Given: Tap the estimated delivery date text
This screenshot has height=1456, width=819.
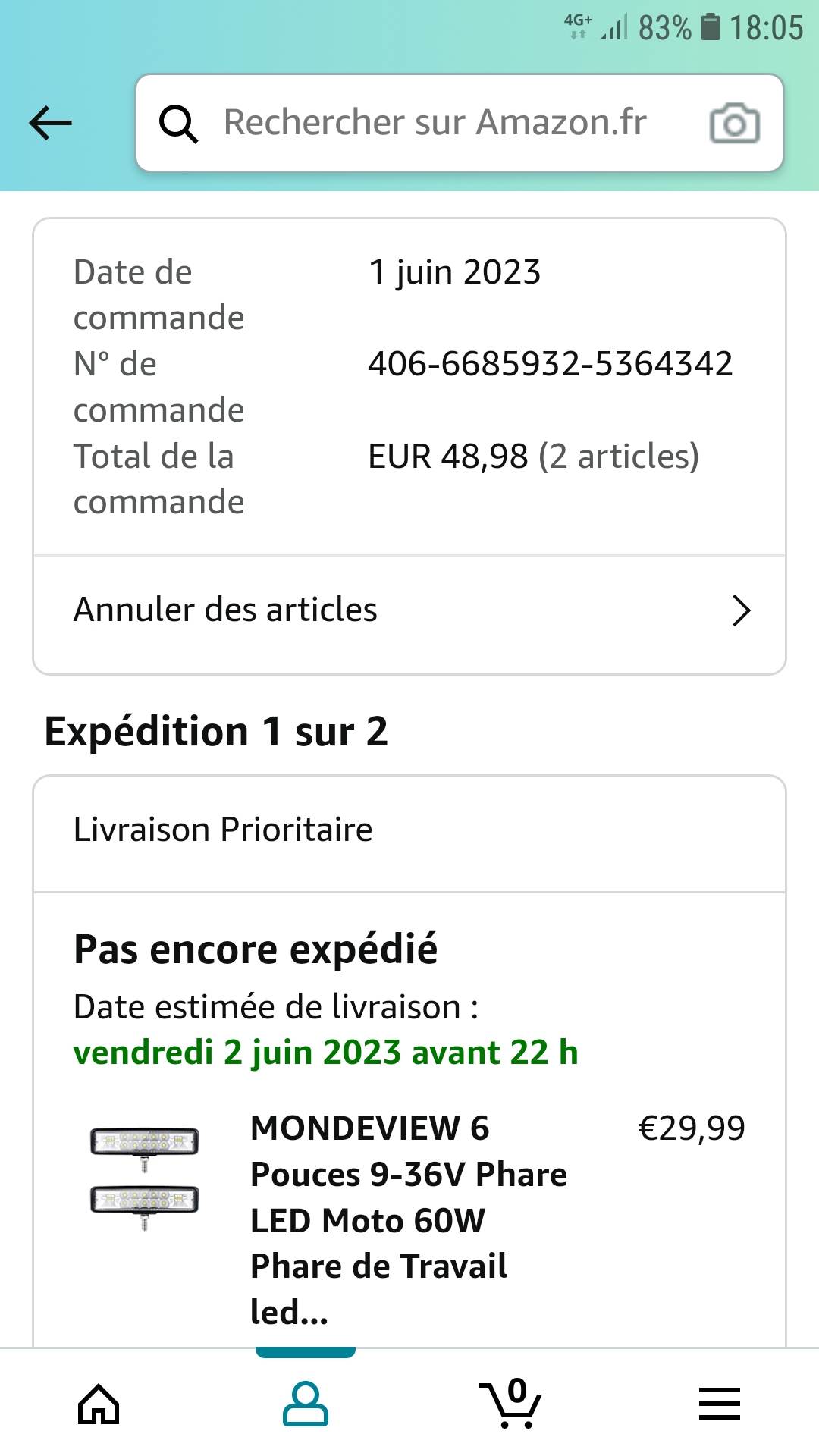Looking at the screenshot, I should (x=325, y=1053).
